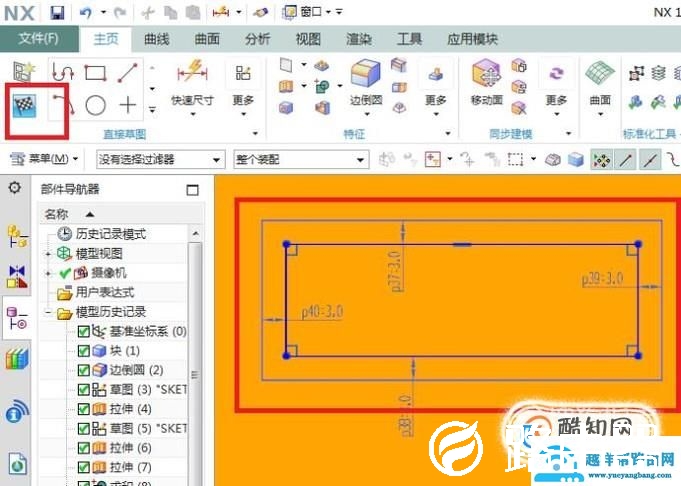This screenshot has height=486, width=681.
Task: Select the 用户表达式 tree row
Action: (x=96, y=292)
